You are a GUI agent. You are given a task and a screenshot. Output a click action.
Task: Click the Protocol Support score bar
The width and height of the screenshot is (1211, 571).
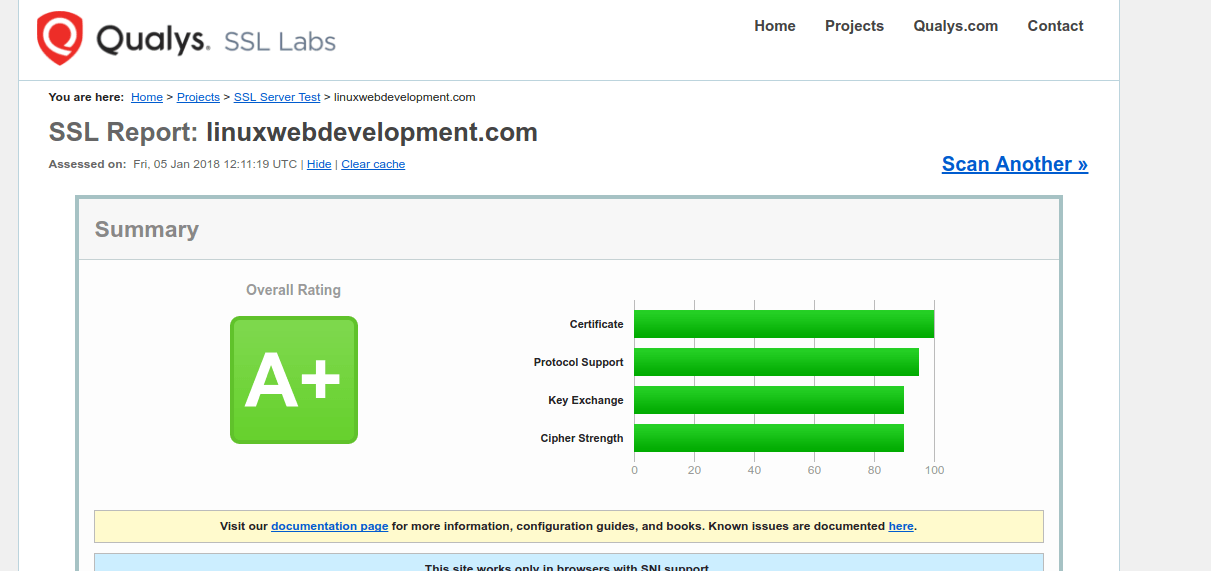[x=776, y=362]
